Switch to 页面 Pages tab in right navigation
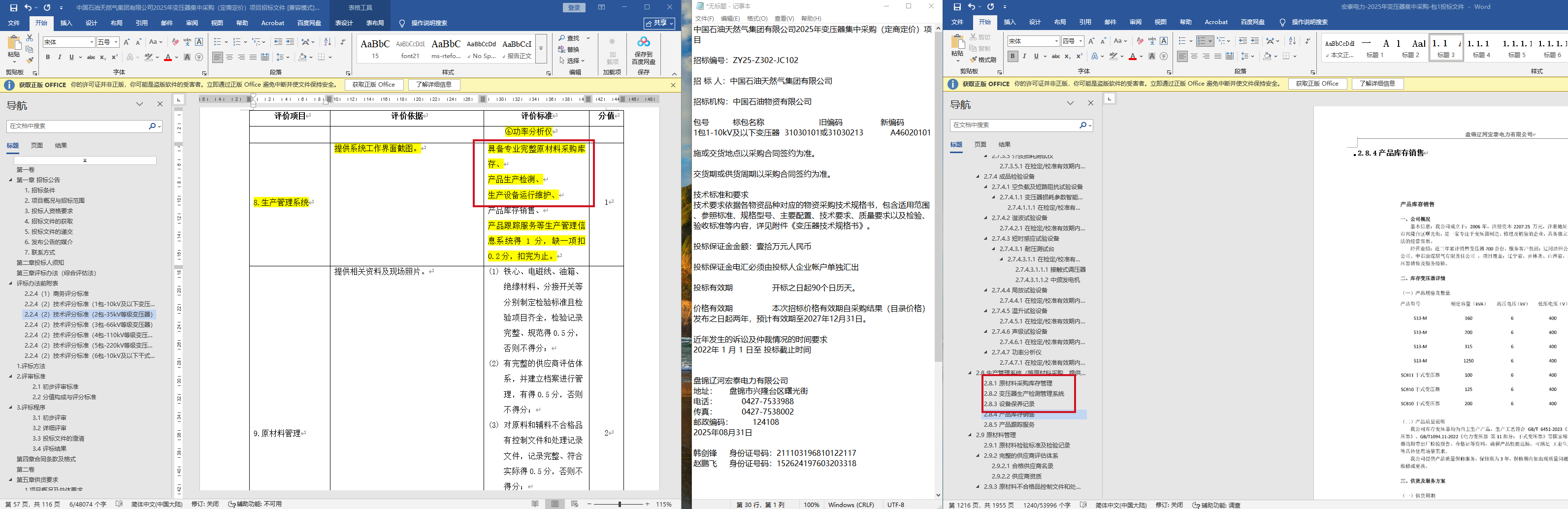This screenshot has height=509, width=1568. tap(980, 145)
